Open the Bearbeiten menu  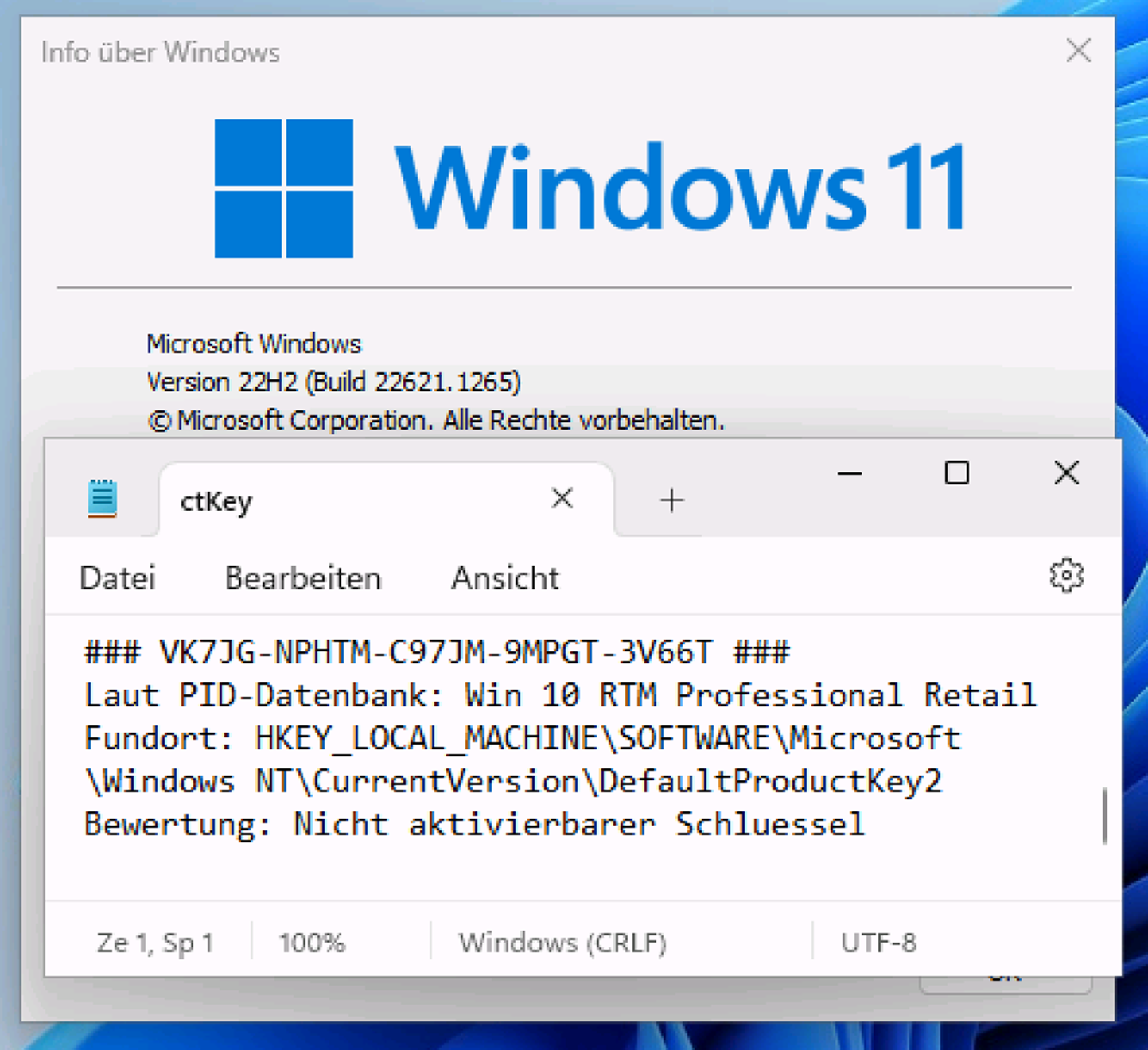[303, 578]
